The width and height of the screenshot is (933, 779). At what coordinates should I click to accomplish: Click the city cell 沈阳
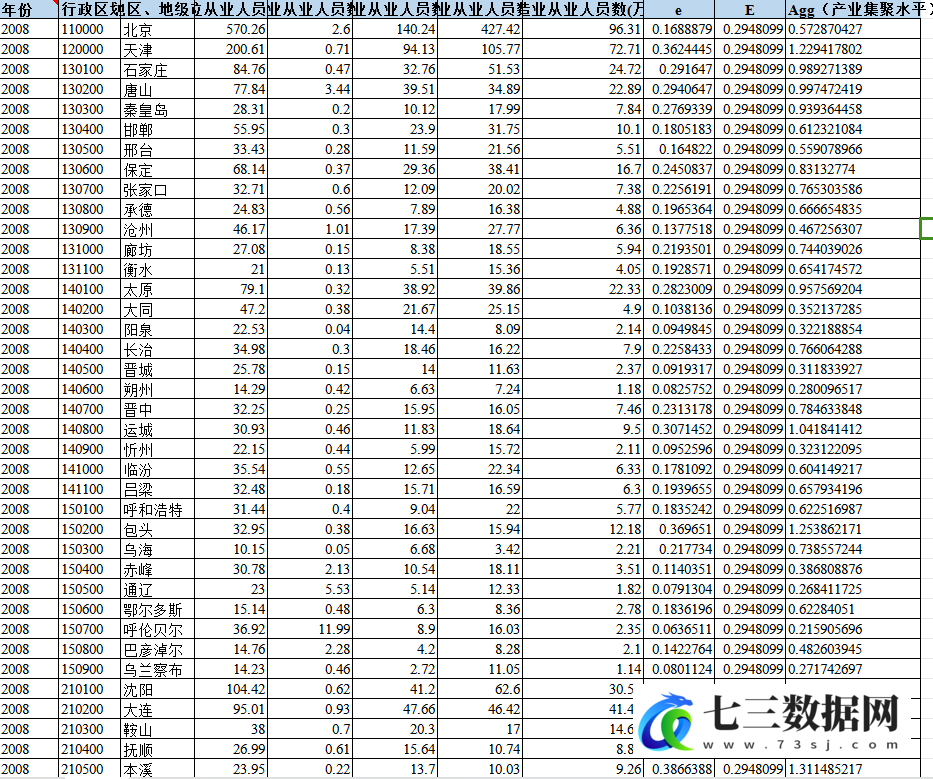157,689
